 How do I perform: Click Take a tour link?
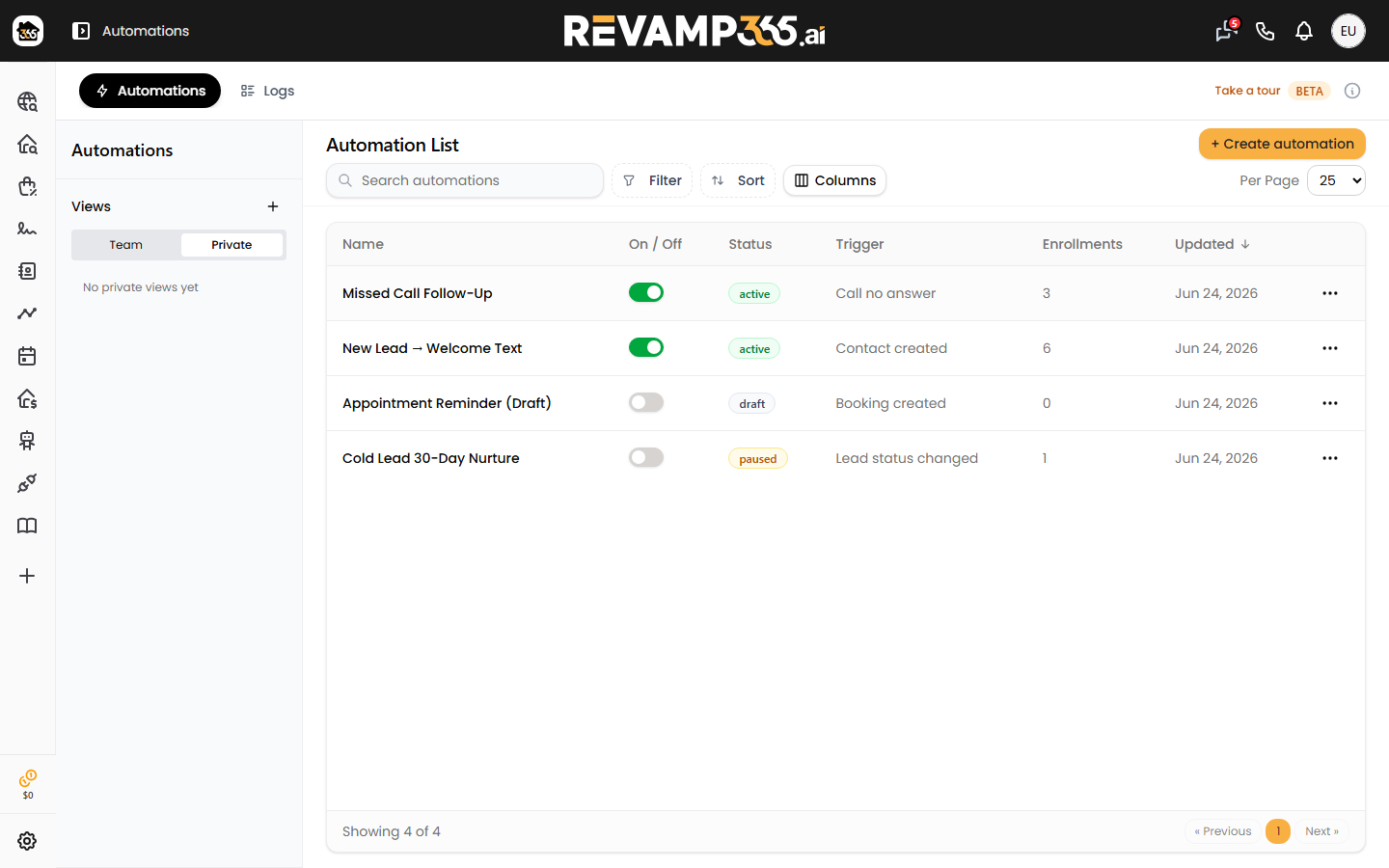[x=1247, y=91]
